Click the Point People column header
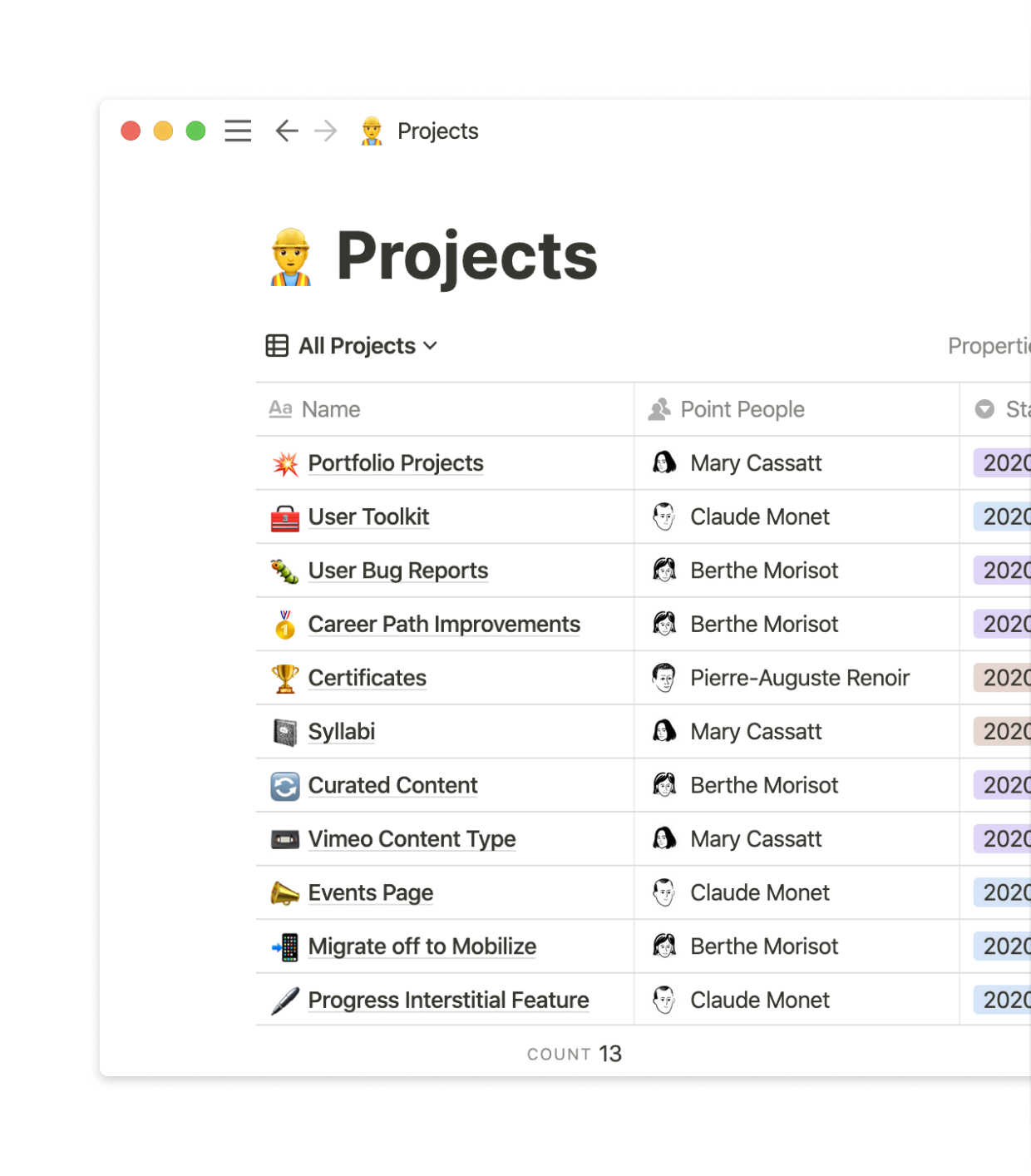This screenshot has height=1176, width=1031. tap(742, 408)
